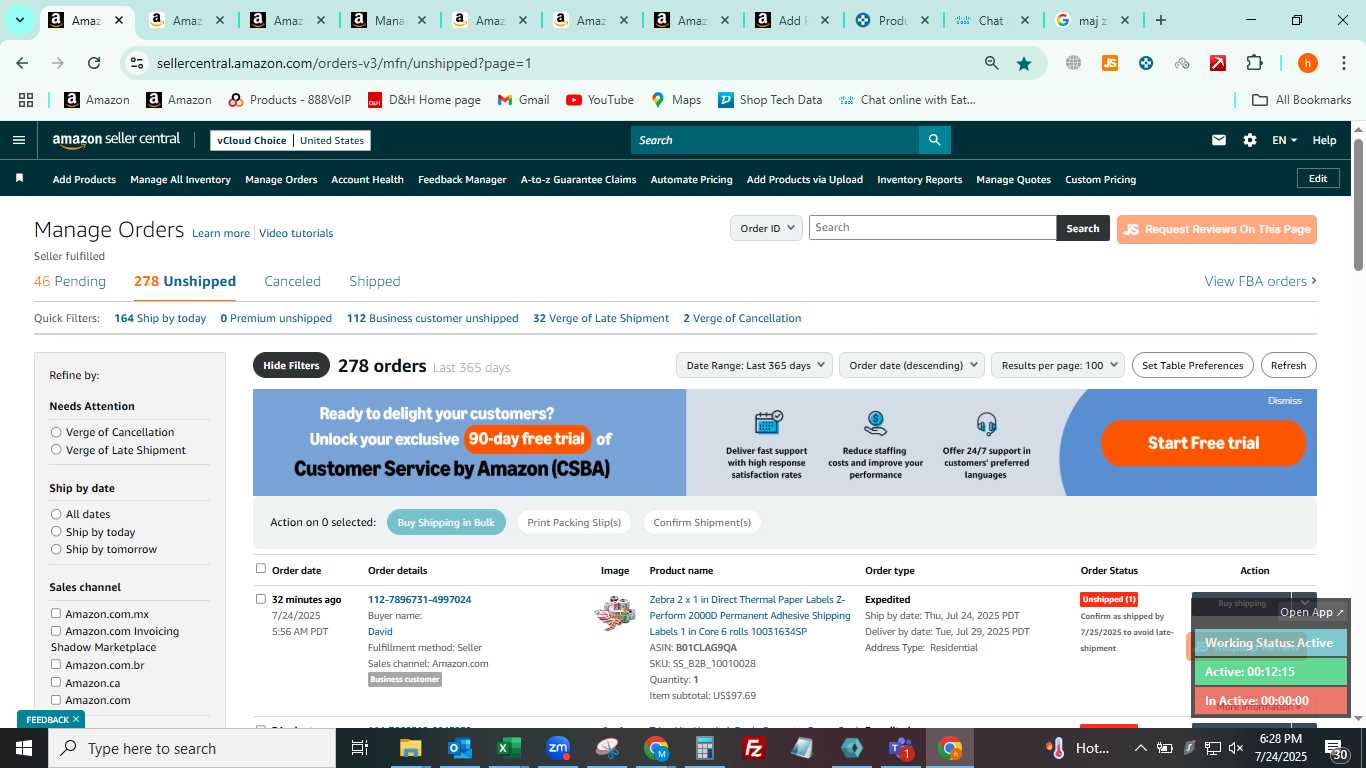Open the Seller Central hamburger menu

click(18, 140)
